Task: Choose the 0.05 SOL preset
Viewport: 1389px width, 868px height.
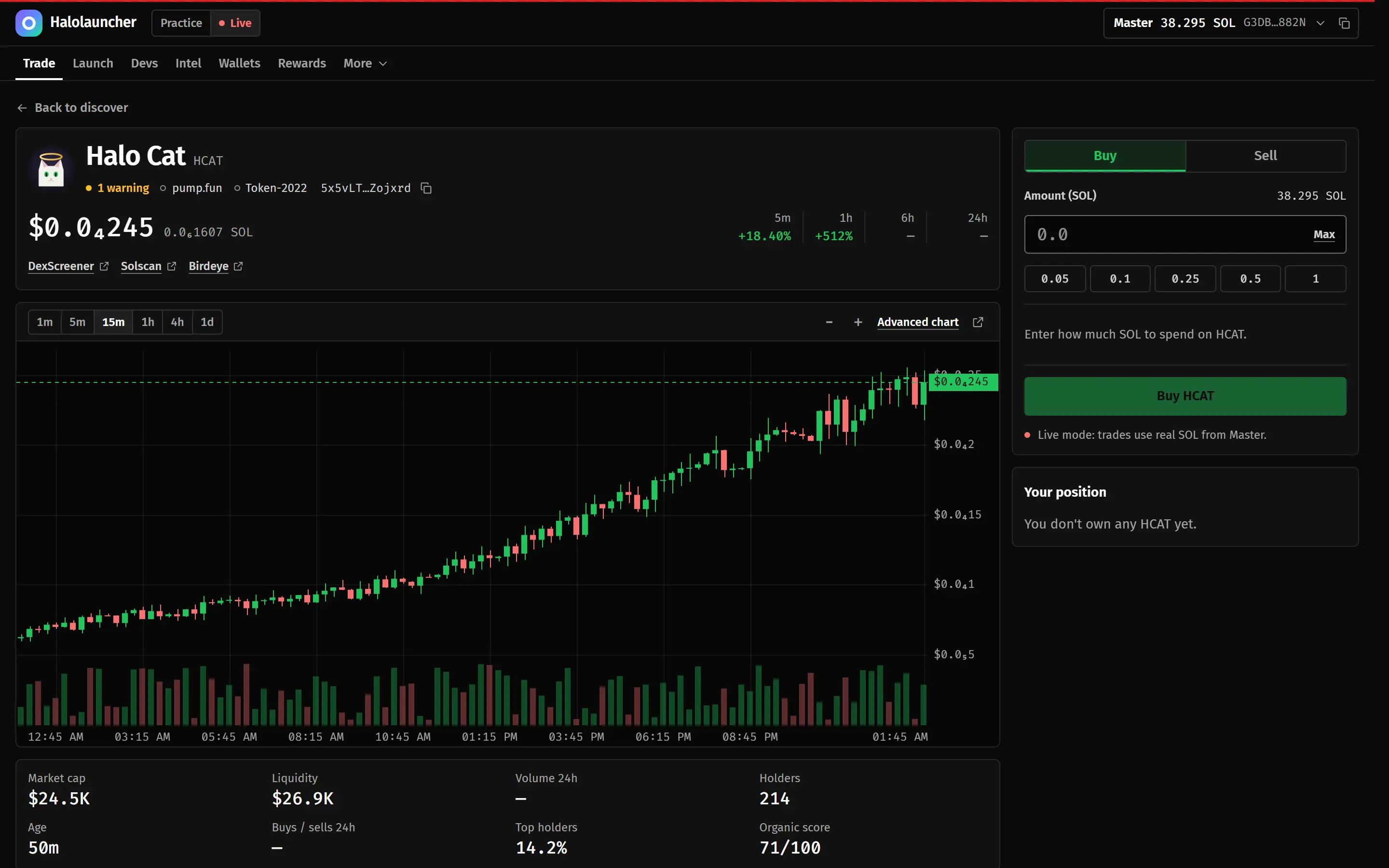Action: [x=1055, y=279]
